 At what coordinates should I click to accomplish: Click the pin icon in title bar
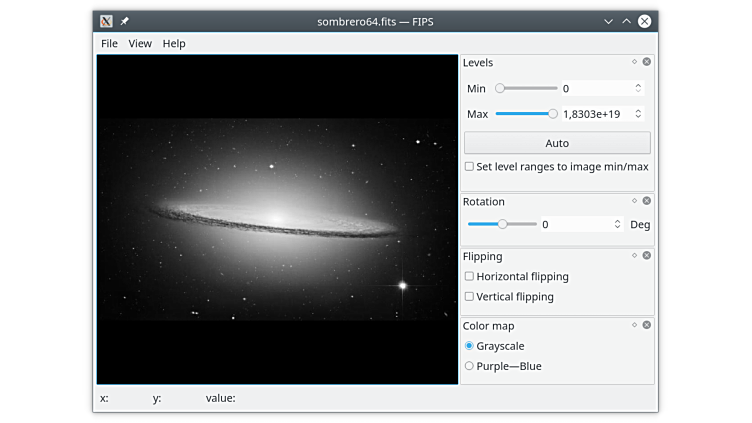pyautogui.click(x=125, y=21)
